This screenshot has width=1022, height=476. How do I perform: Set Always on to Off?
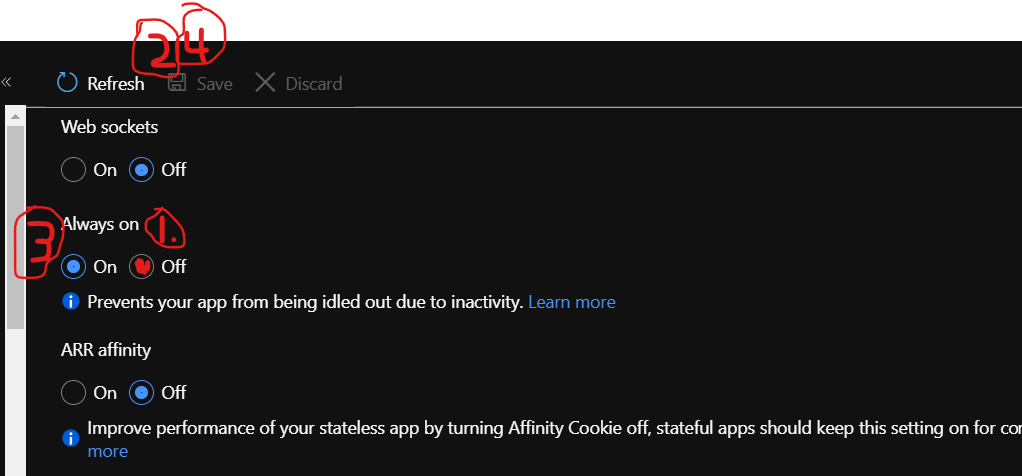click(x=141, y=267)
